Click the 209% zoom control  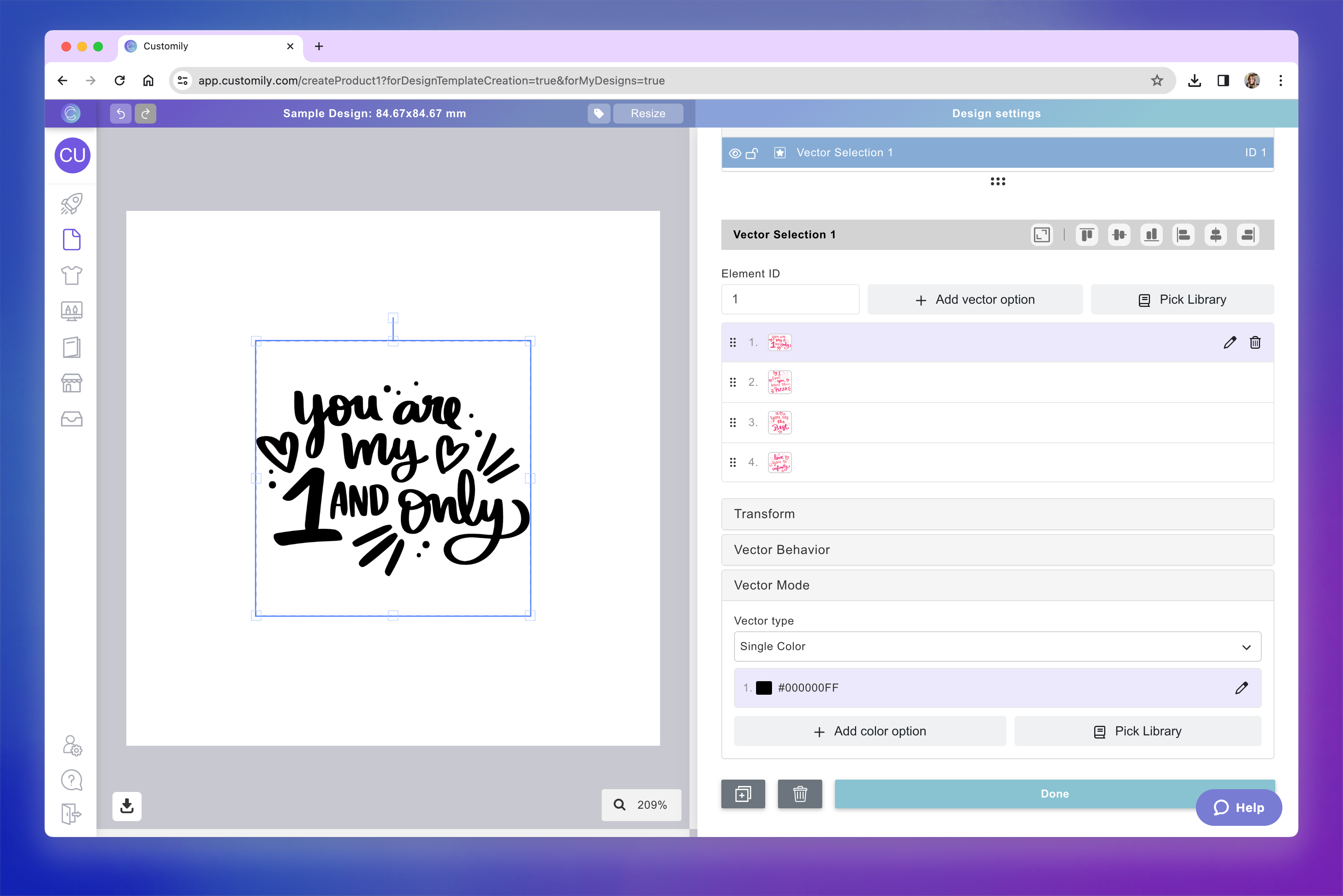641,805
